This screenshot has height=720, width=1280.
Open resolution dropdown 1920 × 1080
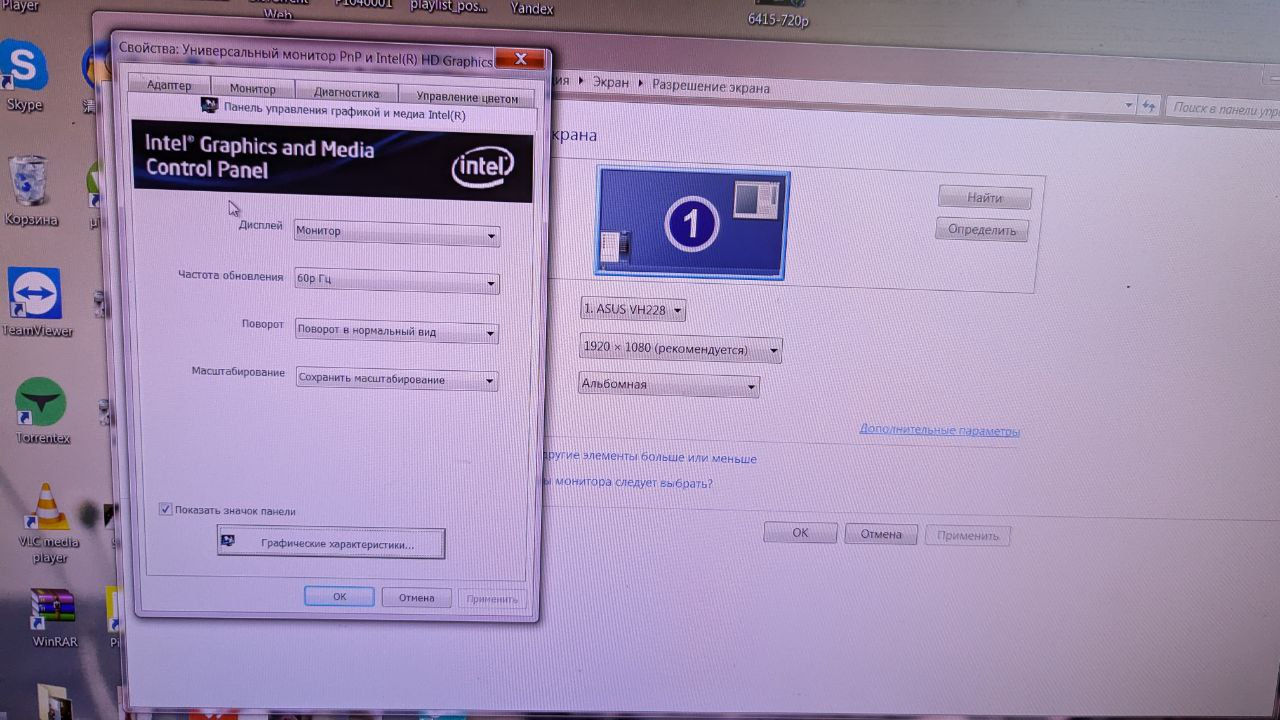tap(680, 350)
